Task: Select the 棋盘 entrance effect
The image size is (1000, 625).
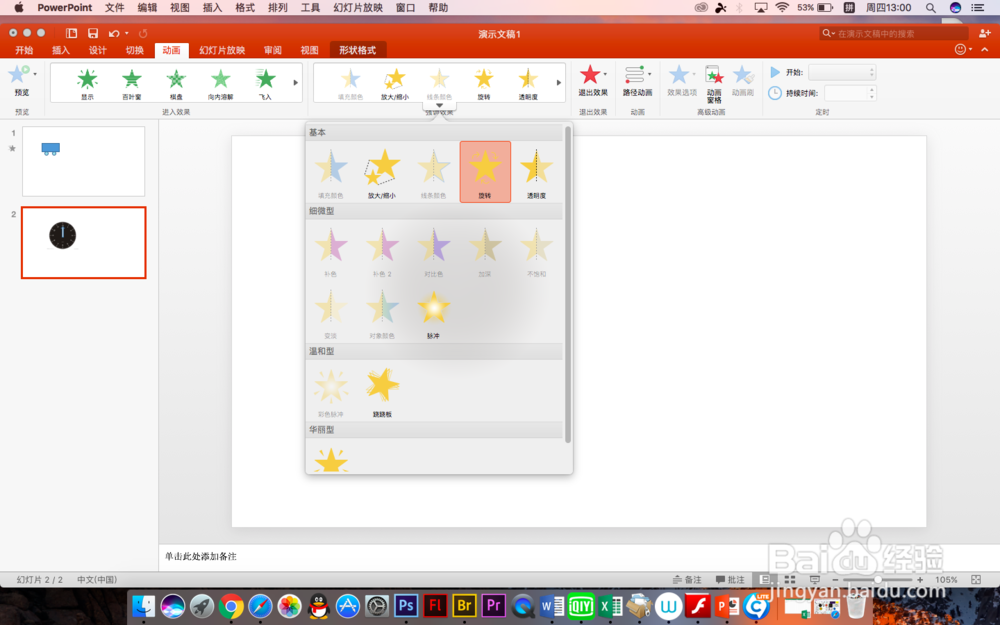Action: pyautogui.click(x=176, y=84)
